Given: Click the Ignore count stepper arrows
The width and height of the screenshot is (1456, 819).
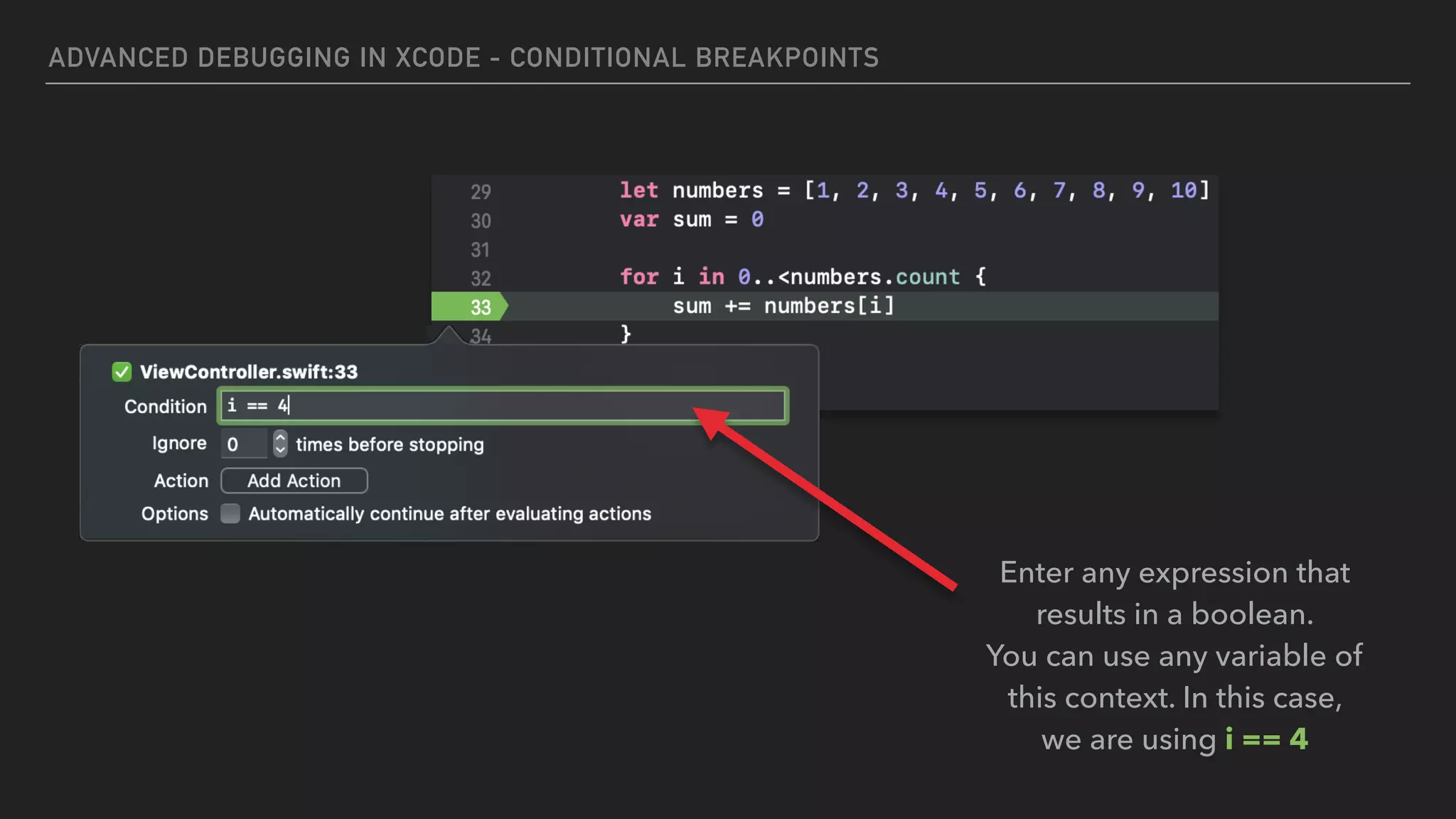Looking at the screenshot, I should (280, 444).
